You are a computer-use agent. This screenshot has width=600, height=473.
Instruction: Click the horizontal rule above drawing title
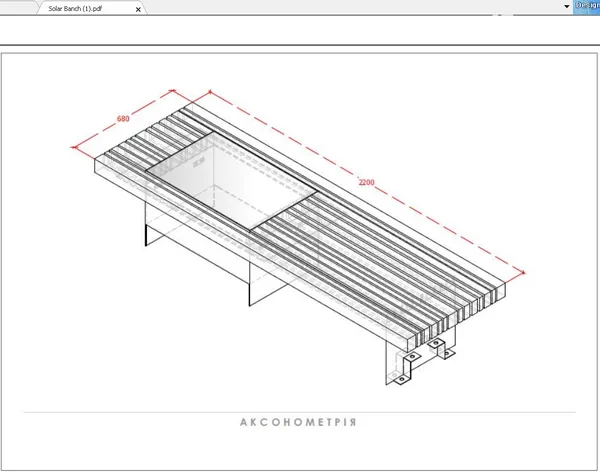pos(300,413)
